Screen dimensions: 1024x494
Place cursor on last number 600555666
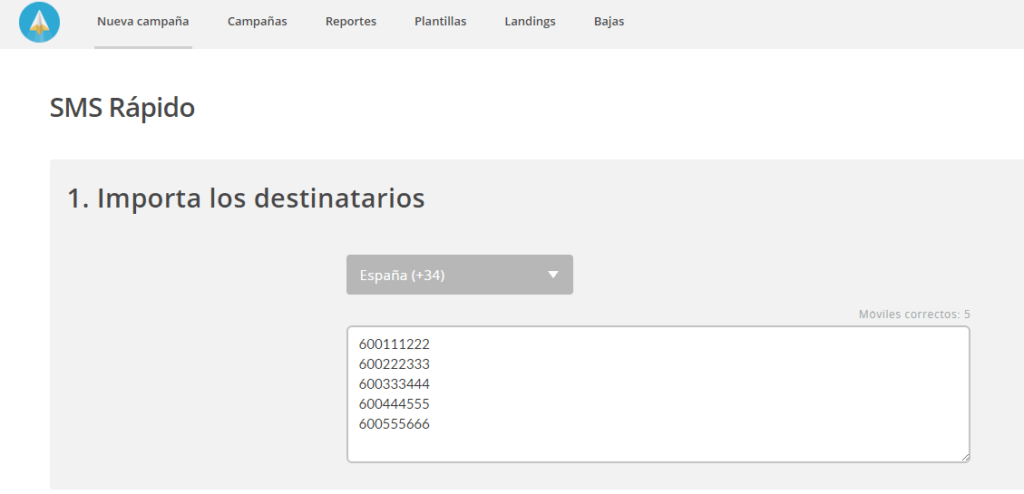point(394,424)
